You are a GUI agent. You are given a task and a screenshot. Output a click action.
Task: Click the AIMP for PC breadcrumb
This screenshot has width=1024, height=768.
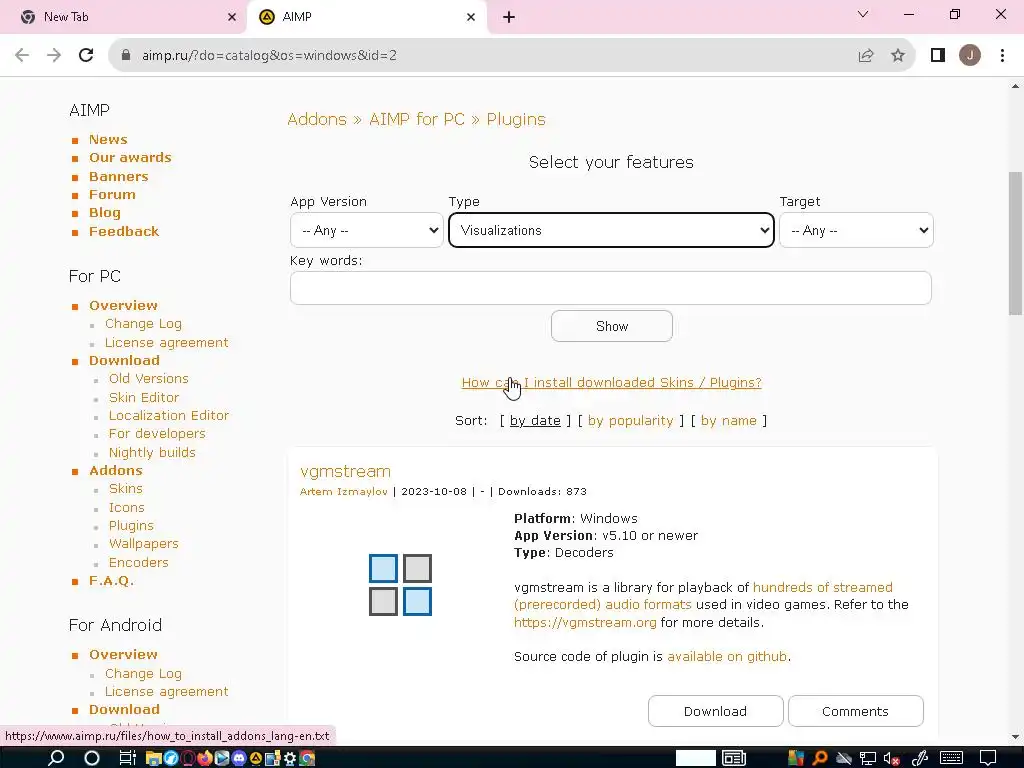click(417, 120)
